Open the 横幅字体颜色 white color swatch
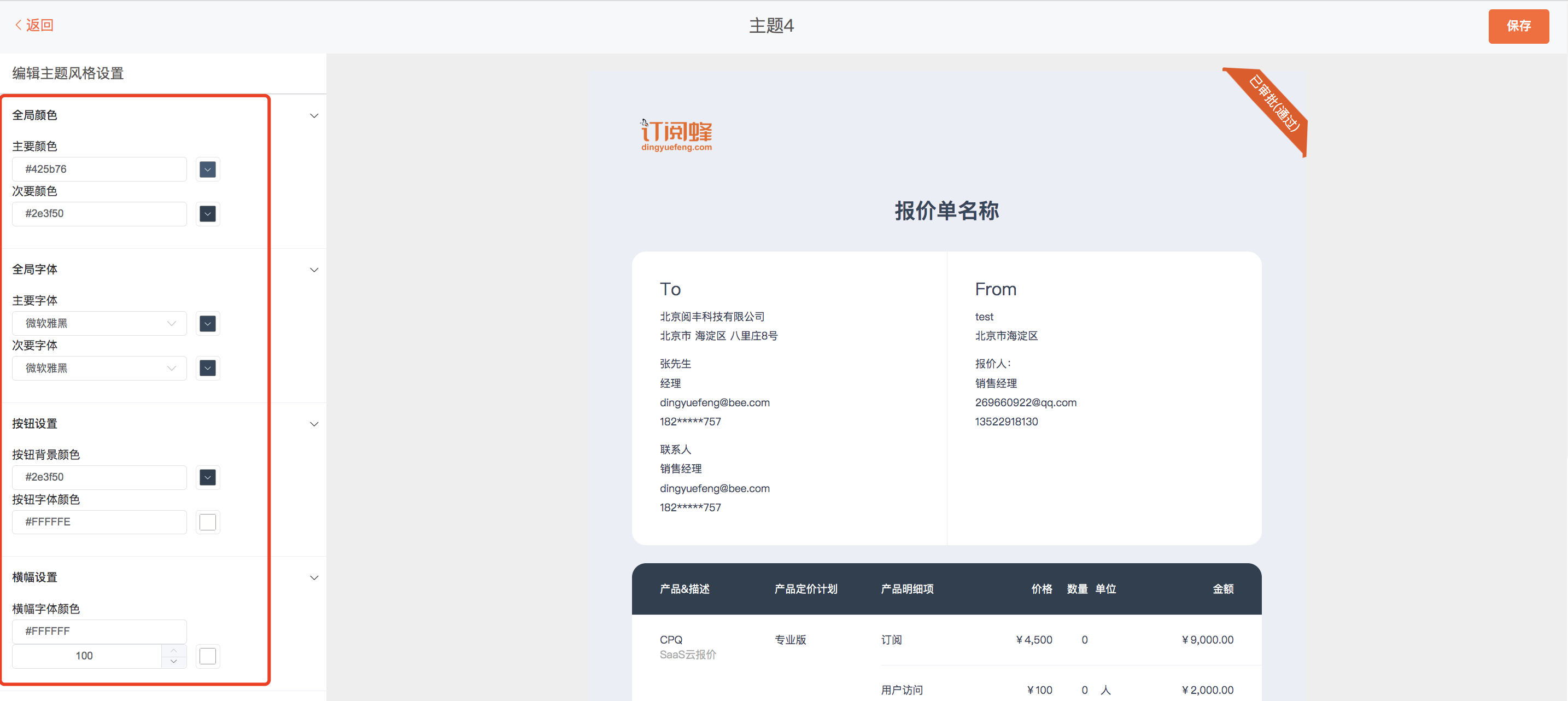This screenshot has height=701, width=1568. point(208,656)
